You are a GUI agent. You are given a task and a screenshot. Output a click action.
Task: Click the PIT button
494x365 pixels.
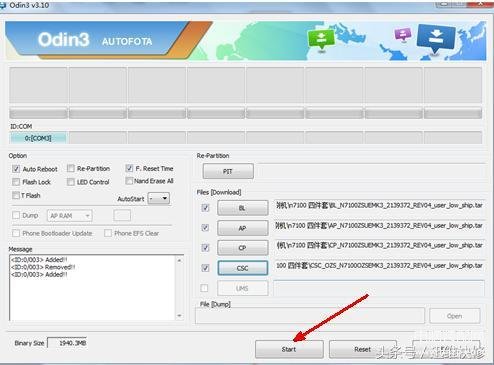point(228,171)
